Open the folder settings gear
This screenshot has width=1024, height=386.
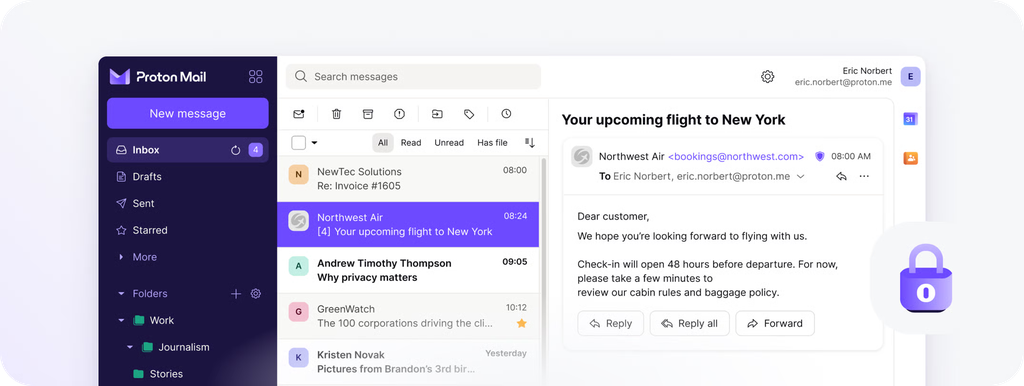[x=256, y=294]
